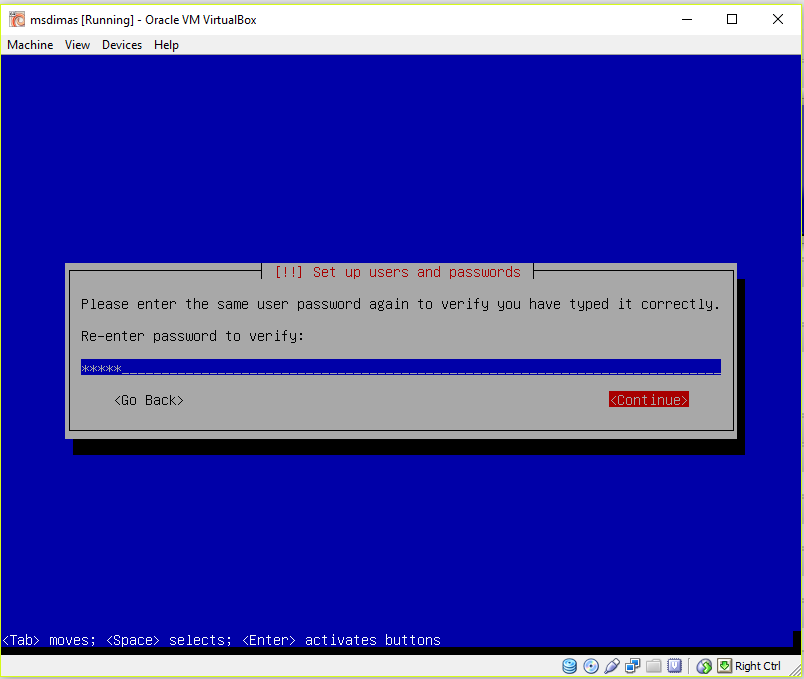Click the 'Re-enter password to verify:' label
The width and height of the screenshot is (804, 679).
pos(192,336)
